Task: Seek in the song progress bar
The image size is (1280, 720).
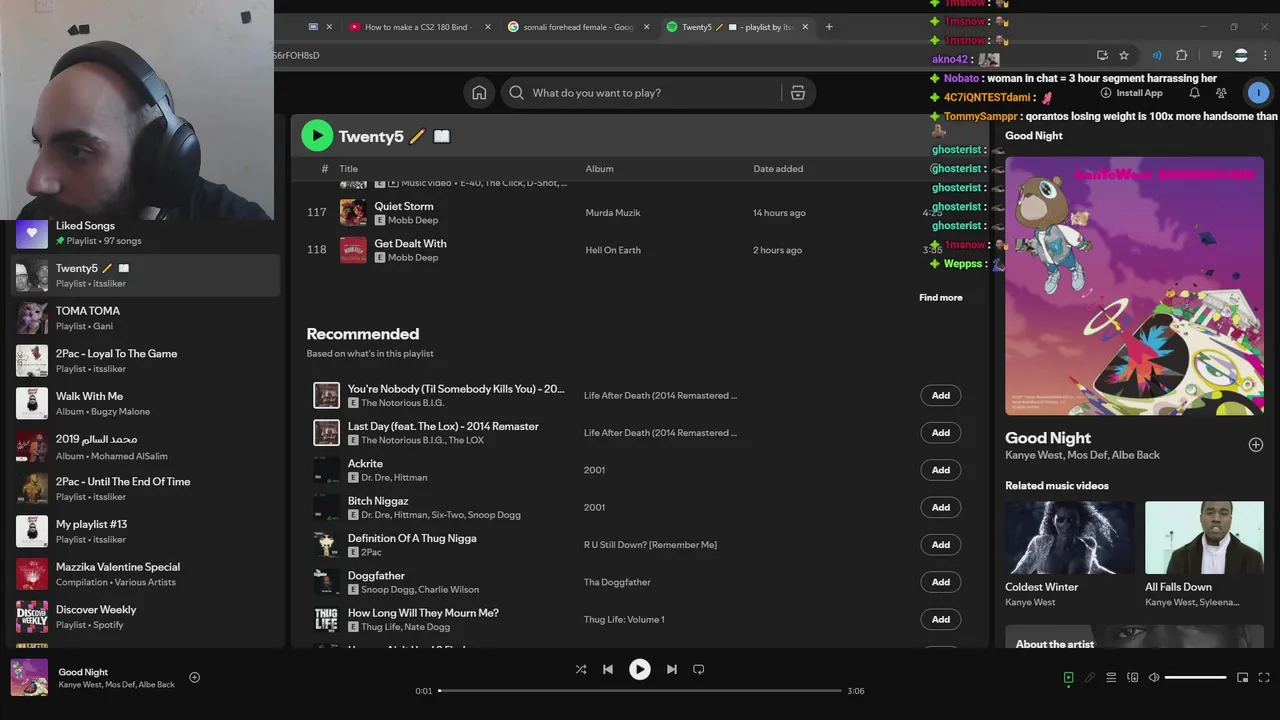Action: (x=640, y=690)
